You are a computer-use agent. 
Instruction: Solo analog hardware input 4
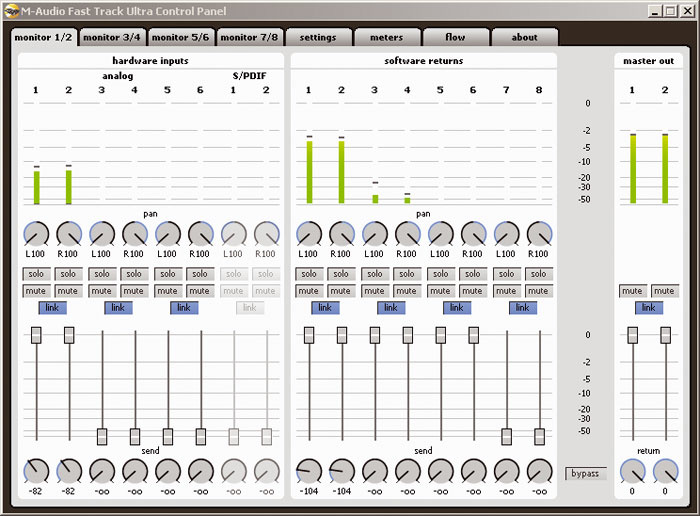134,274
